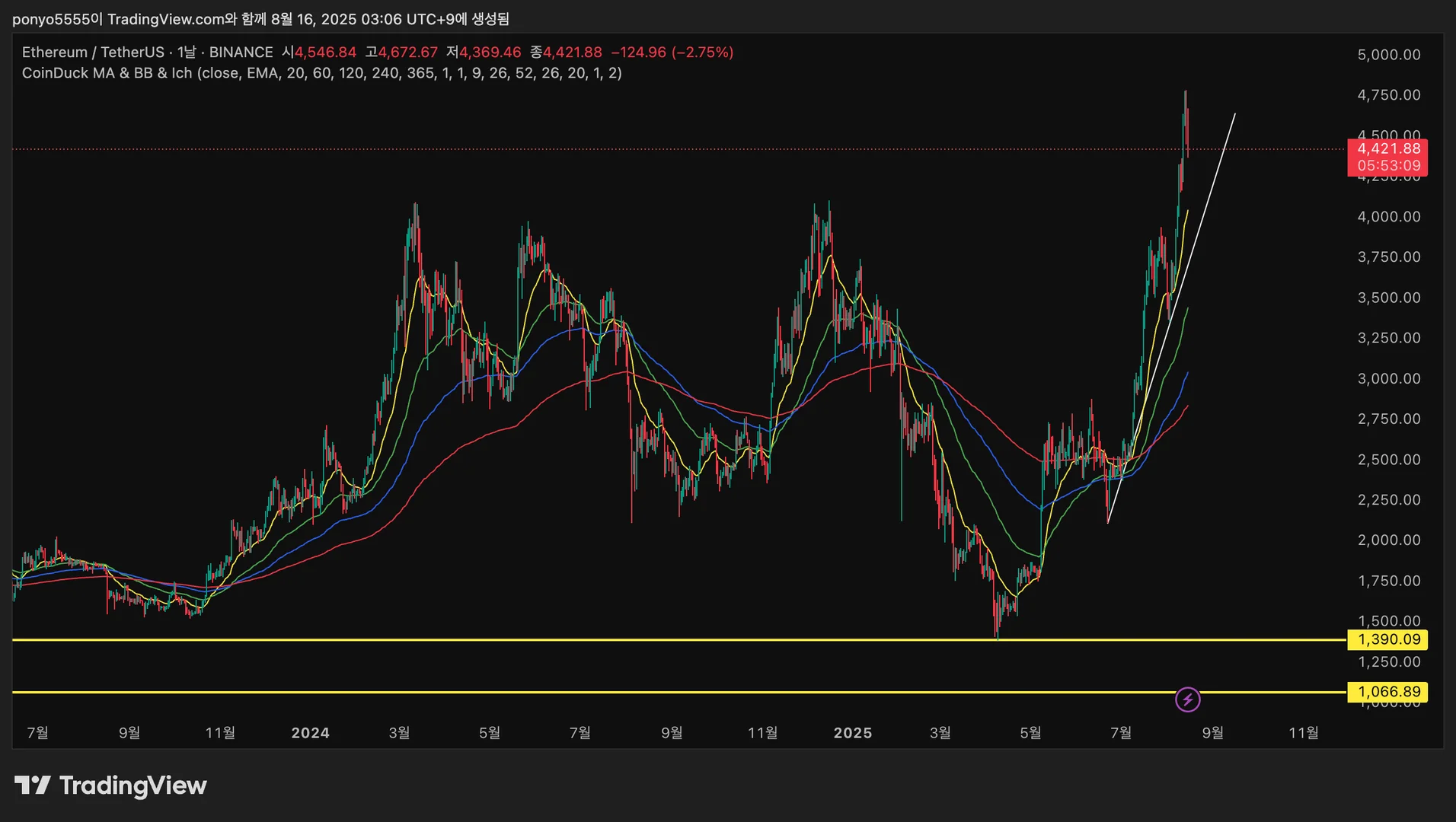The width and height of the screenshot is (1456, 822).
Task: Click the BINANCE exchange name
Action: tap(241, 53)
